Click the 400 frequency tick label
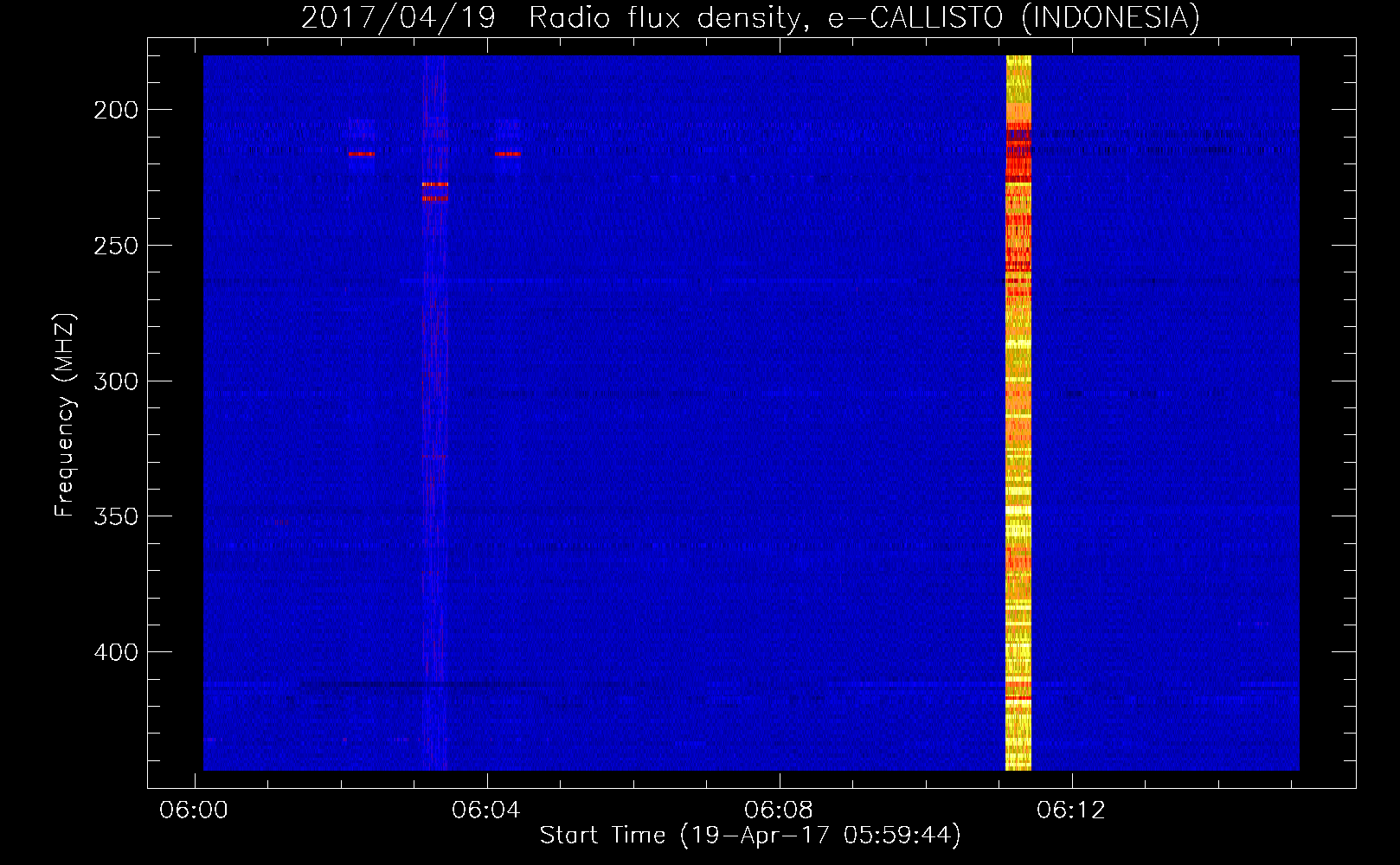Viewport: 1400px width, 865px height. point(116,652)
